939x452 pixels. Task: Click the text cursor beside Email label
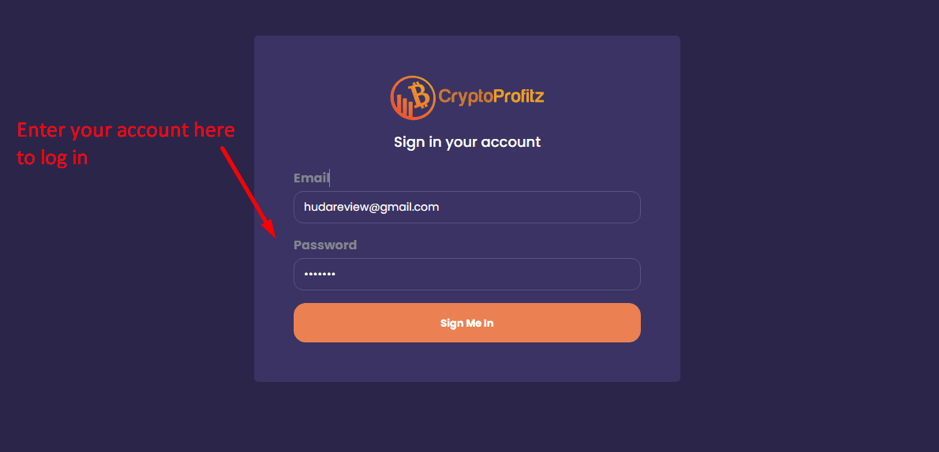click(329, 178)
